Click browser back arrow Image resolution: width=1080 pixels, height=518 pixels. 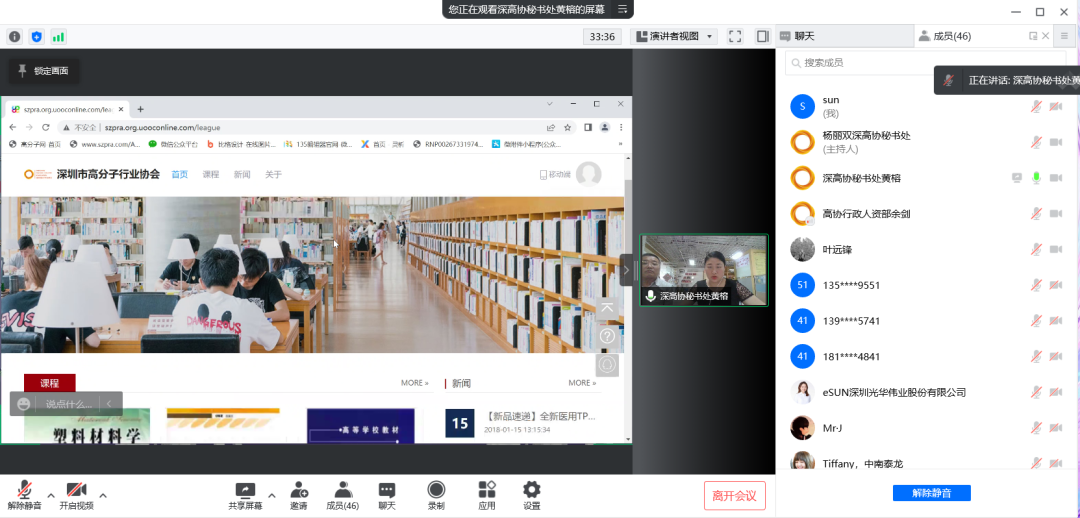coord(13,127)
